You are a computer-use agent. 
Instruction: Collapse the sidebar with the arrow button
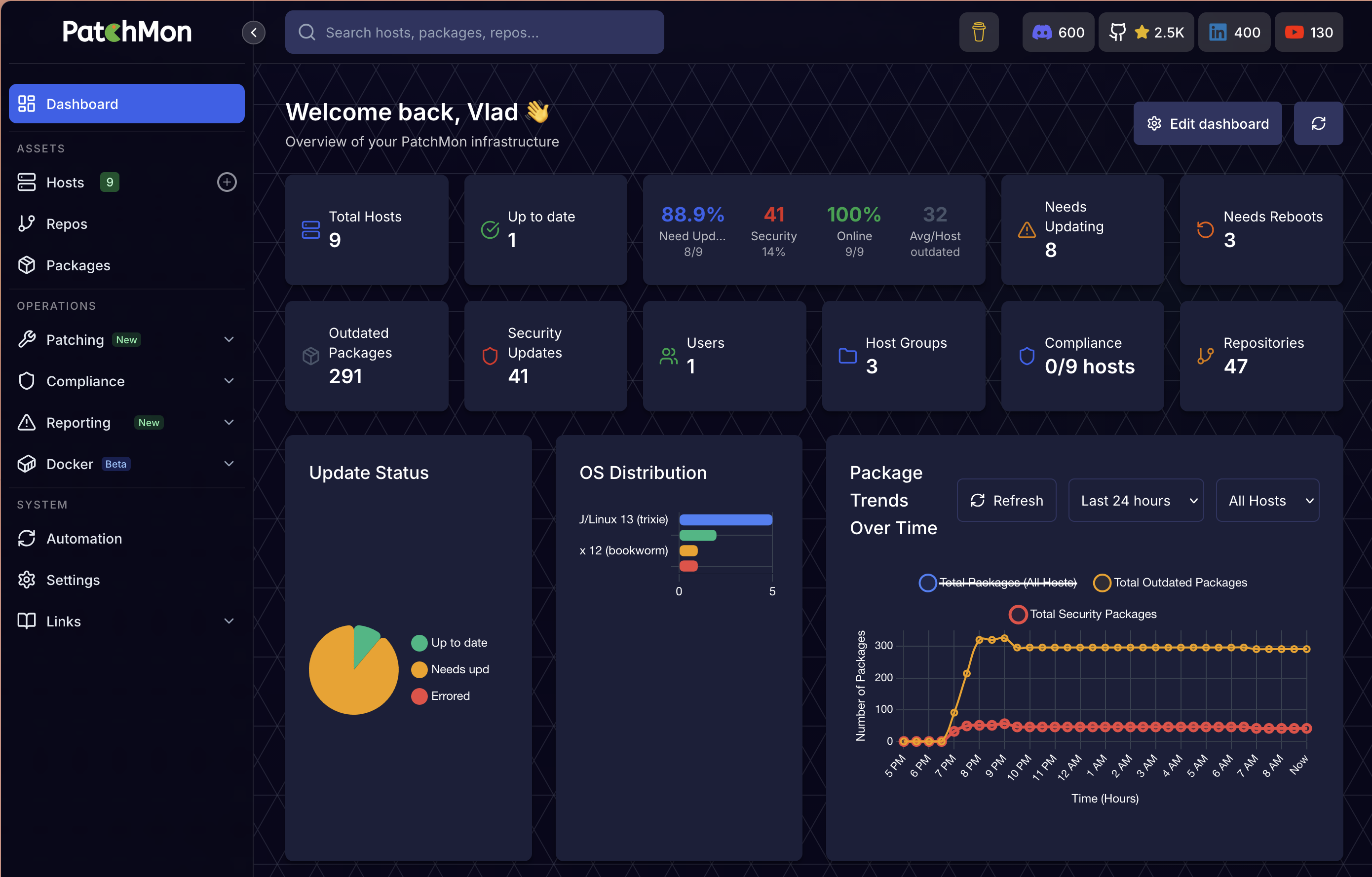click(254, 32)
